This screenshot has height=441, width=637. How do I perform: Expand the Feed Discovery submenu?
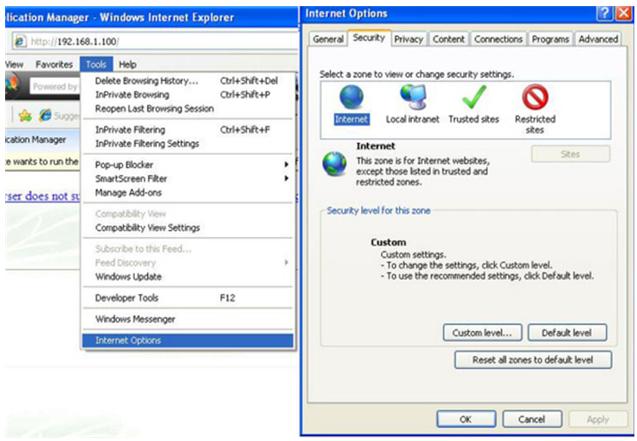tap(187, 263)
